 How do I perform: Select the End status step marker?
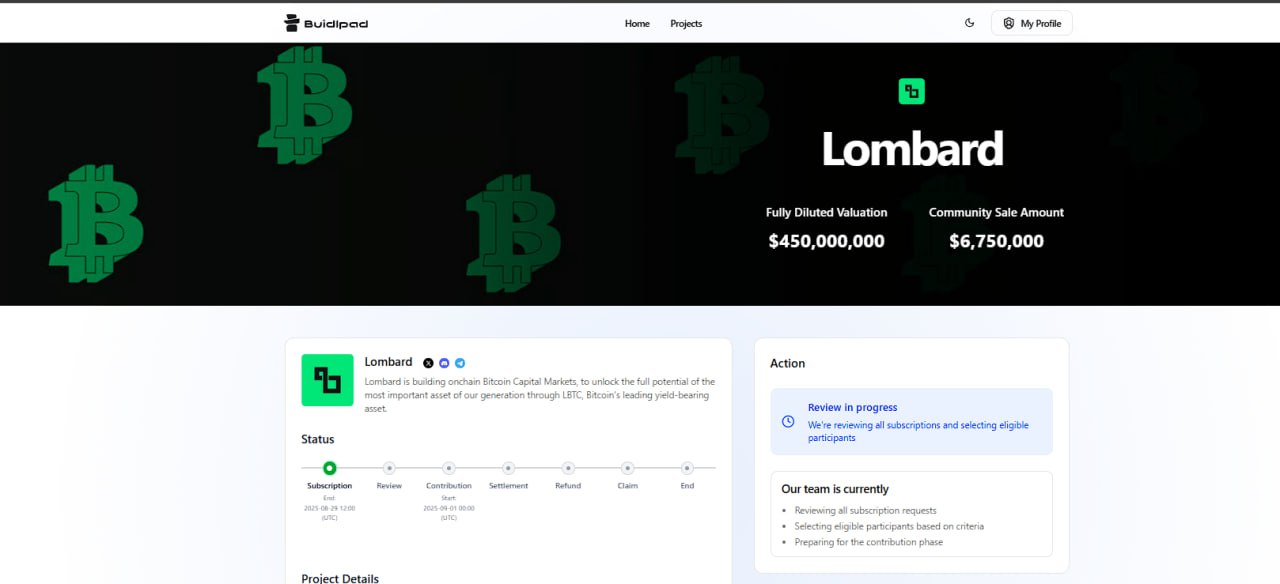click(x=687, y=468)
